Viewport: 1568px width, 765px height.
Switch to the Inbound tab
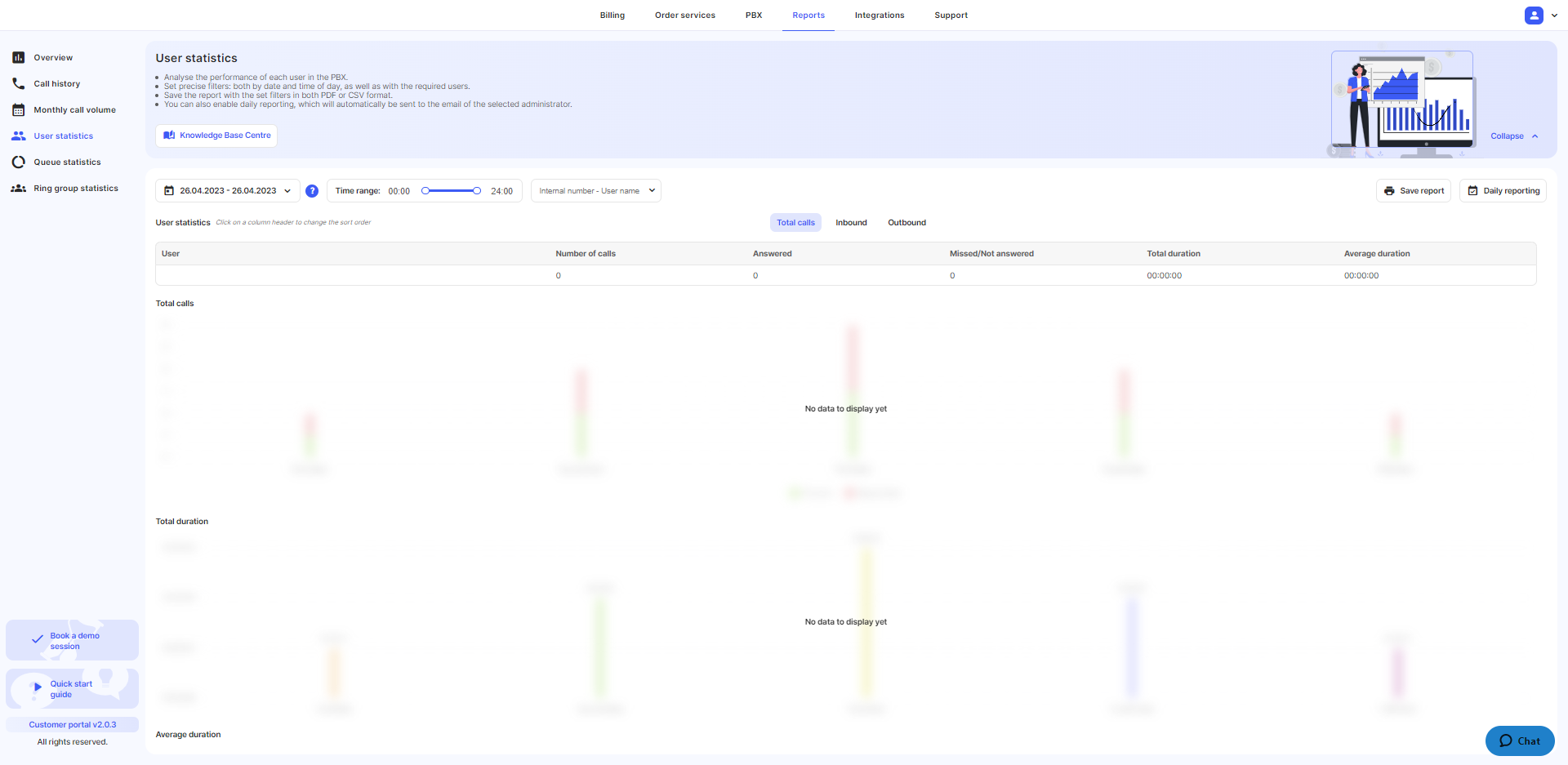(851, 223)
